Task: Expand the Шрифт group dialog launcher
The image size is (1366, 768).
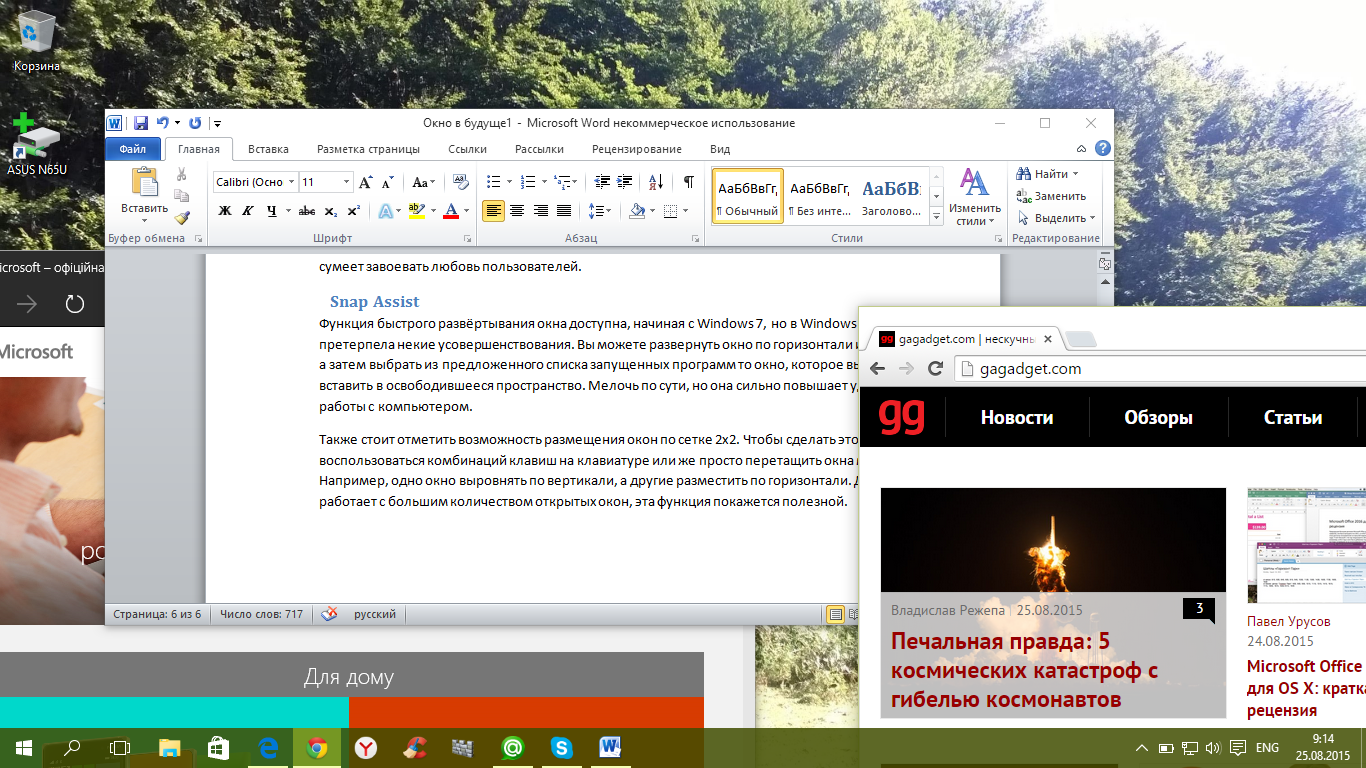Action: click(x=468, y=240)
